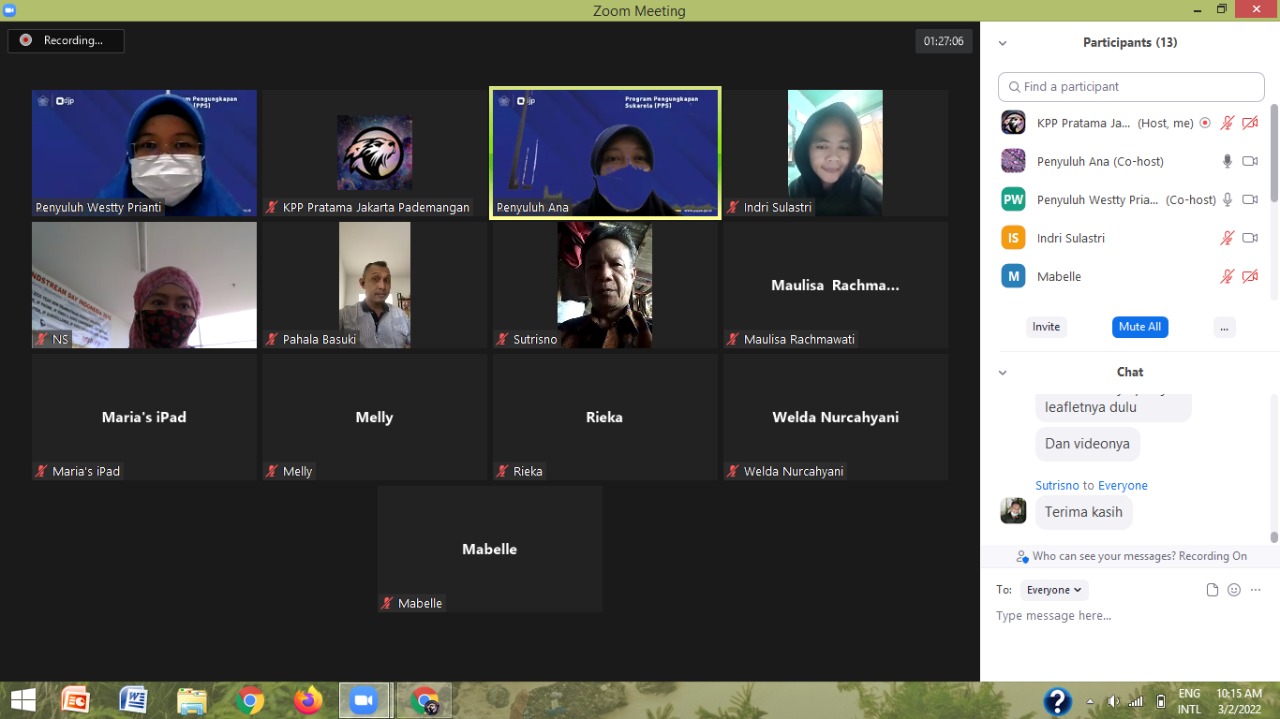This screenshot has height=719, width=1280.
Task: Toggle Mabelle's camera icon in participants list
Action: tap(1250, 277)
